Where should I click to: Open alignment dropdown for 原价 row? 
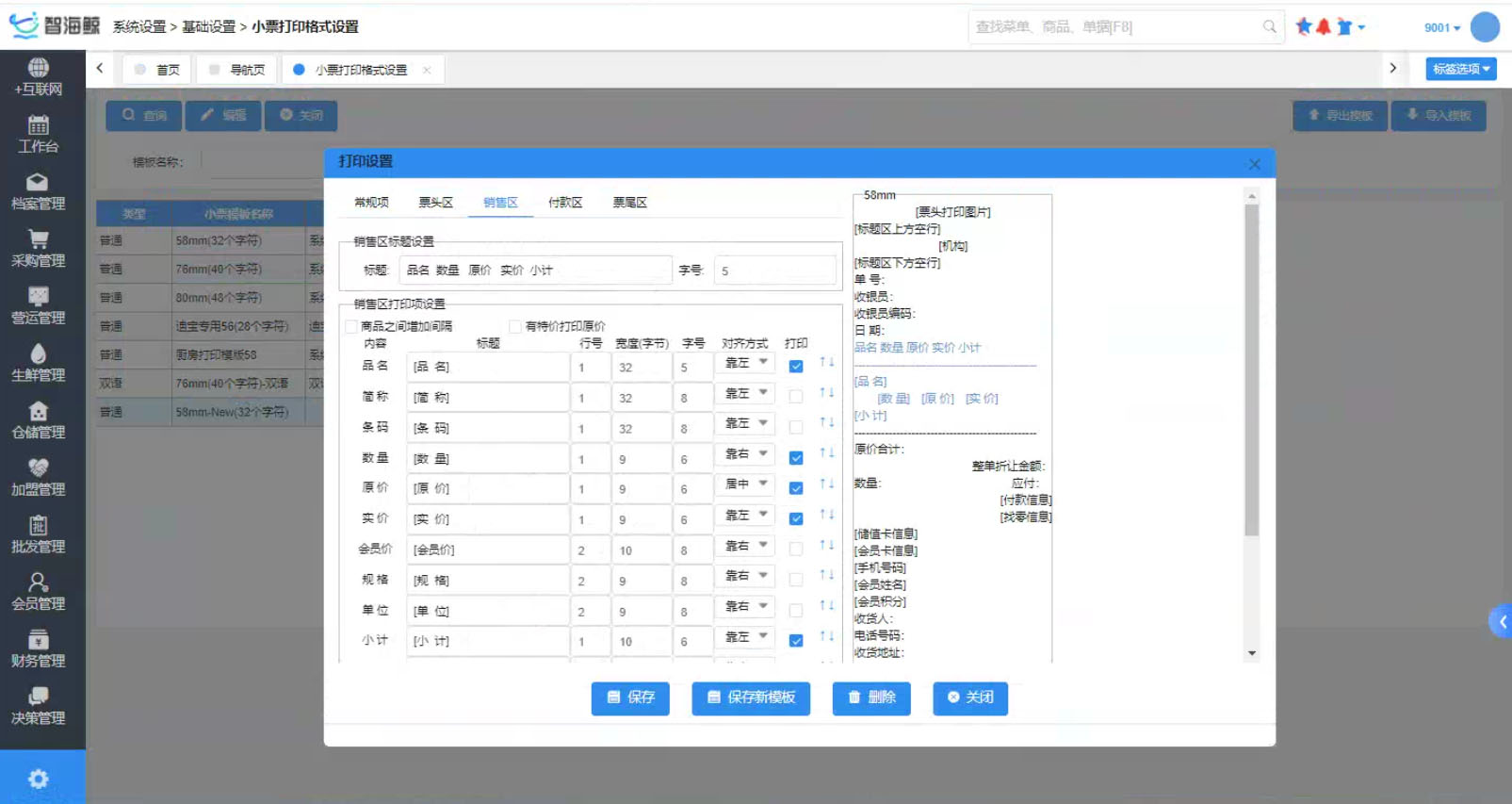point(746,484)
